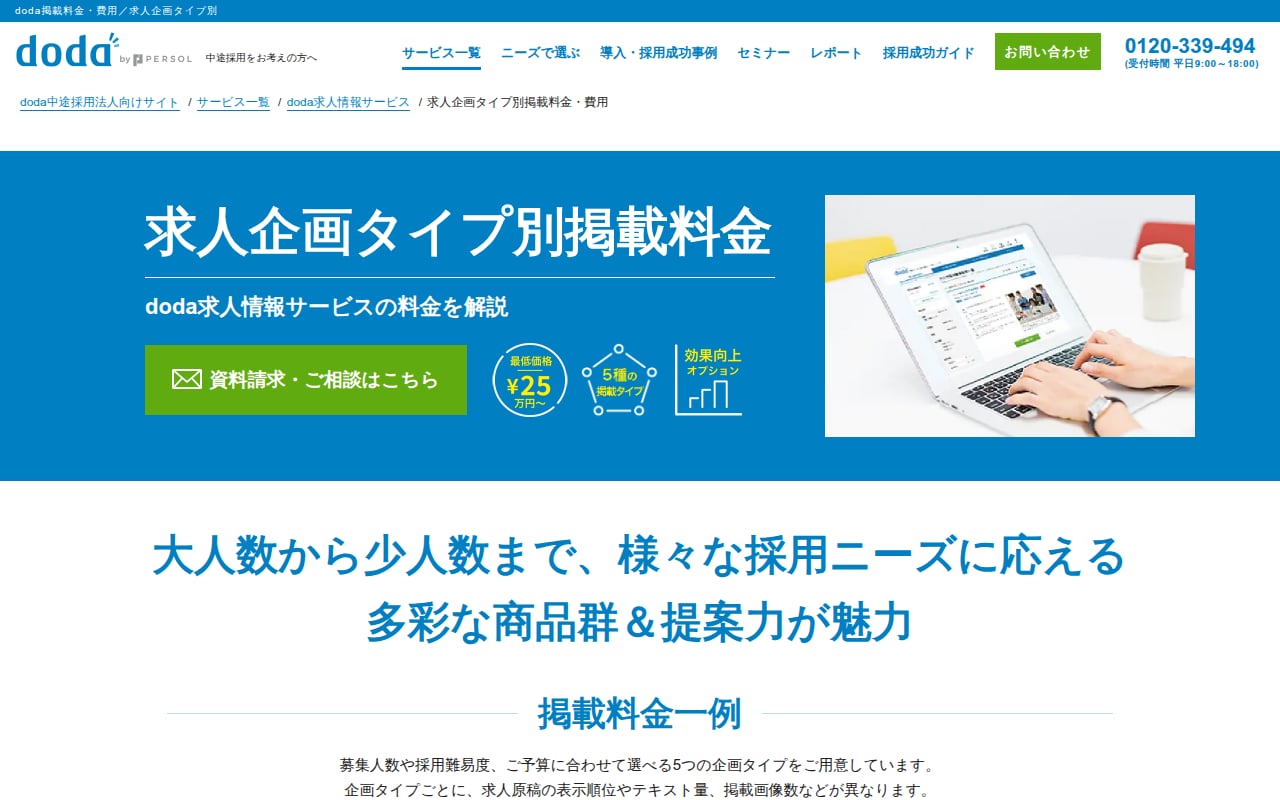Click the doda logo

click(67, 50)
